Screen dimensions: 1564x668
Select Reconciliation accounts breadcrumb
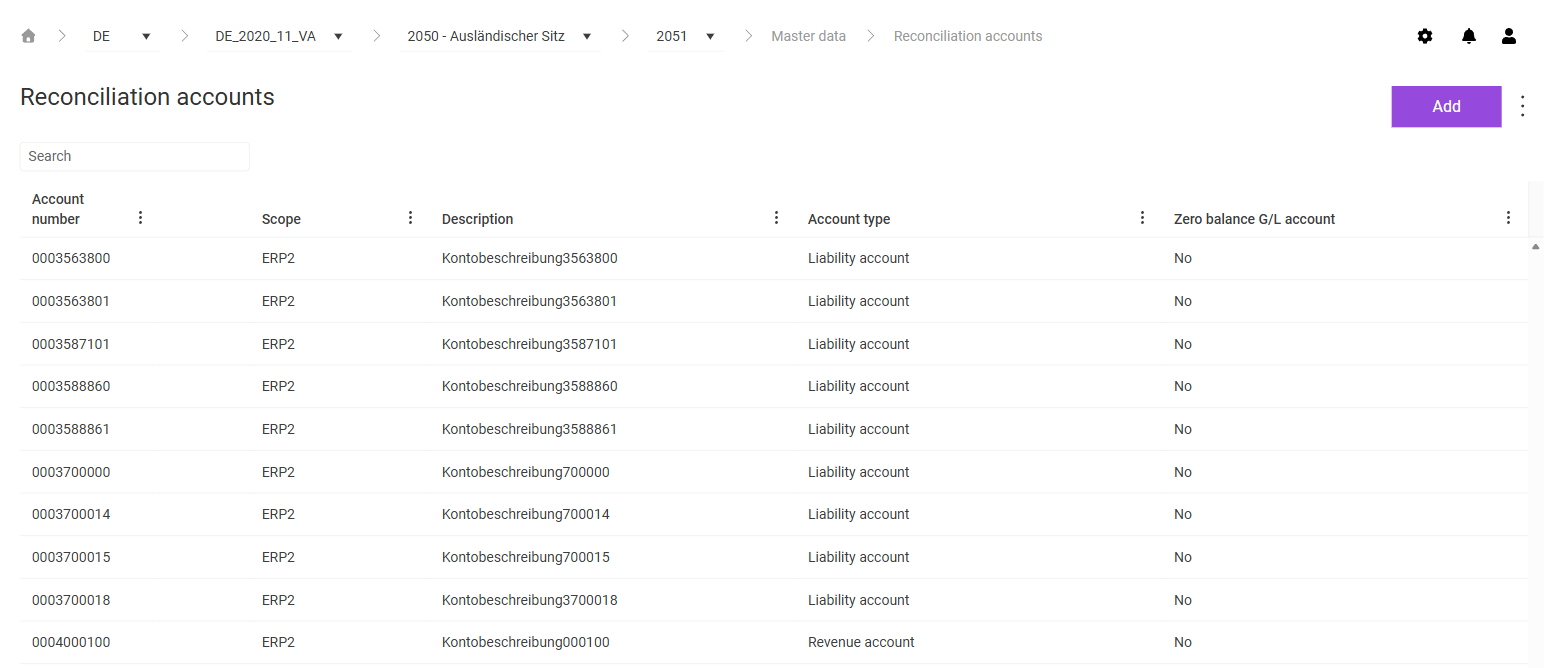point(968,36)
